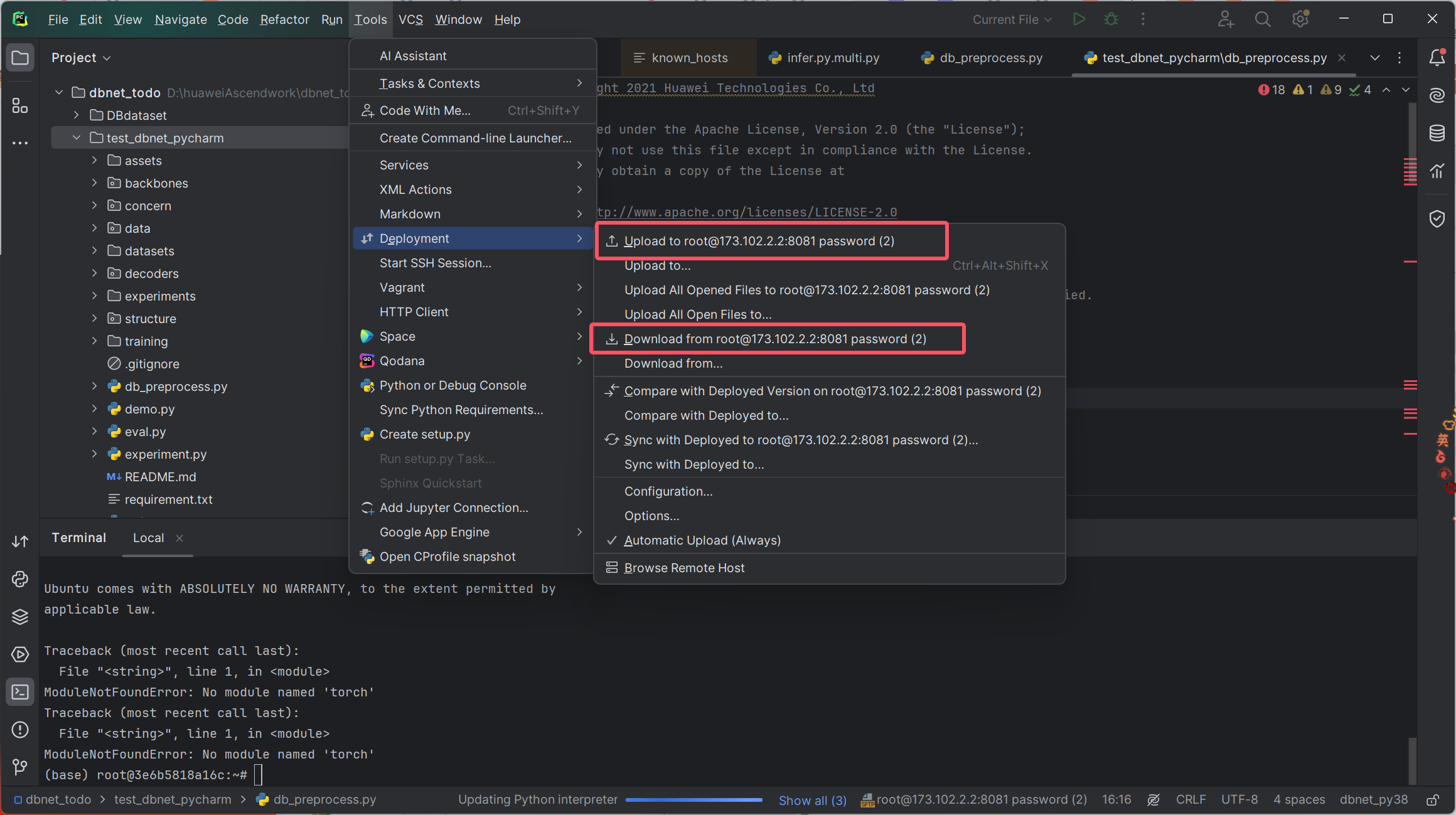The width and height of the screenshot is (1456, 815).
Task: Collapse the test_dbnet_pycharm folder
Action: tap(77, 138)
